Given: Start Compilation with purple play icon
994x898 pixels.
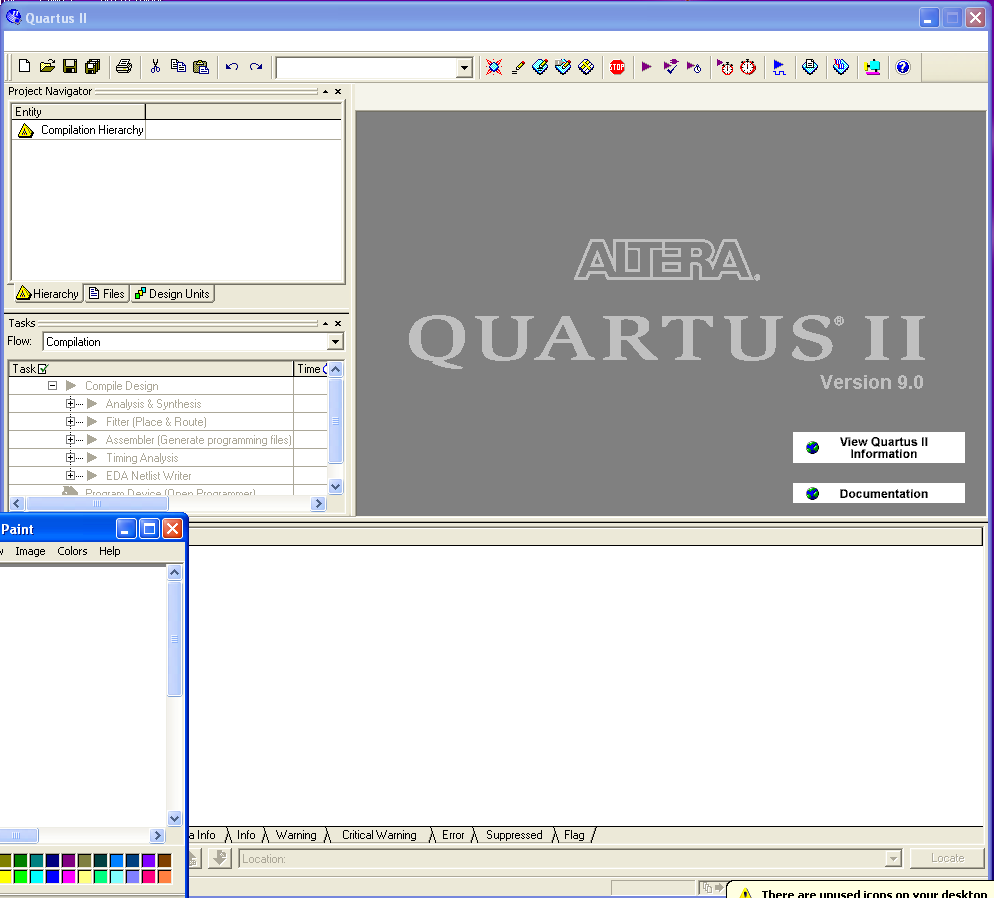Looking at the screenshot, I should (646, 67).
